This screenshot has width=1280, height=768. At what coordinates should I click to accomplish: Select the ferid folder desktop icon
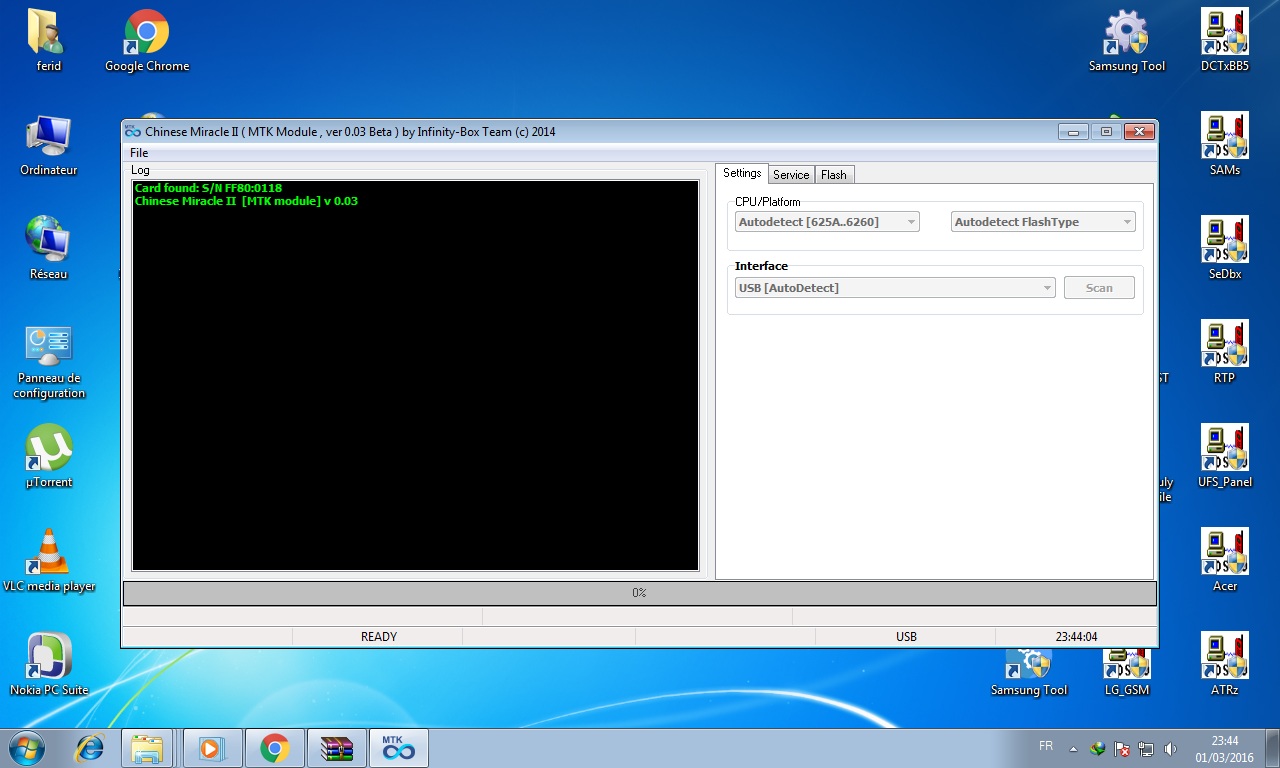coord(48,42)
